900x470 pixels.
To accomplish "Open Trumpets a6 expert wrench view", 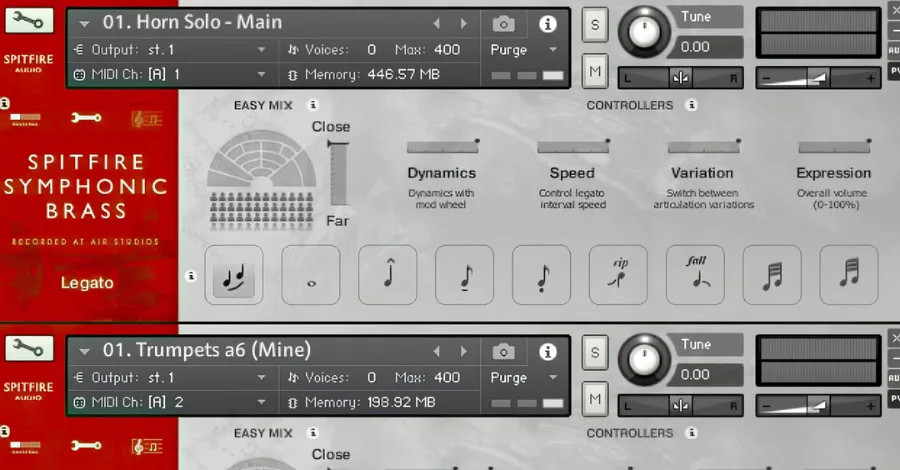I will 86,445.
